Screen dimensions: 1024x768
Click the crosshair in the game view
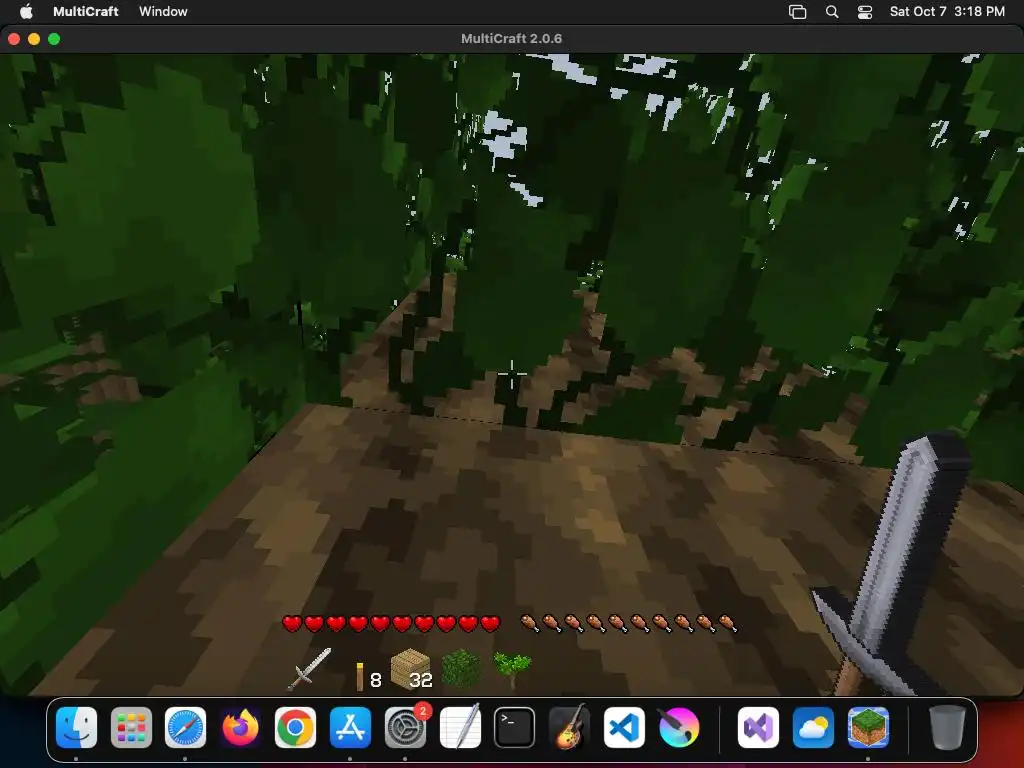(512, 374)
